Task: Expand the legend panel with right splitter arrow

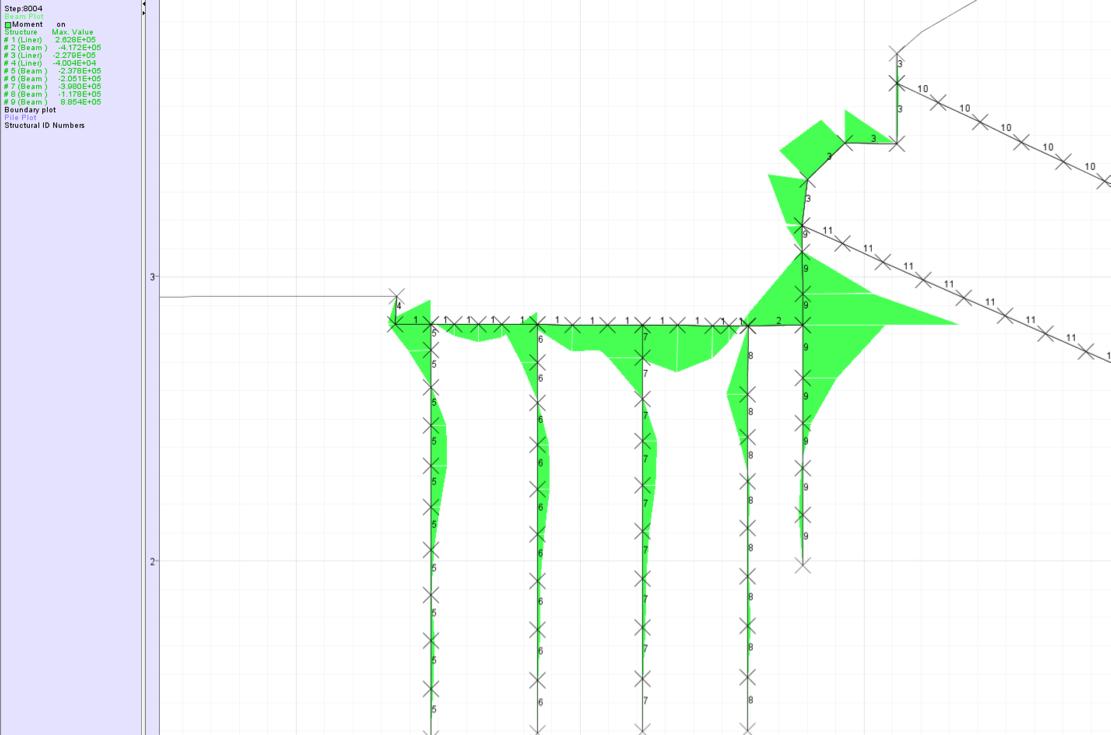Action: pyautogui.click(x=144, y=11)
